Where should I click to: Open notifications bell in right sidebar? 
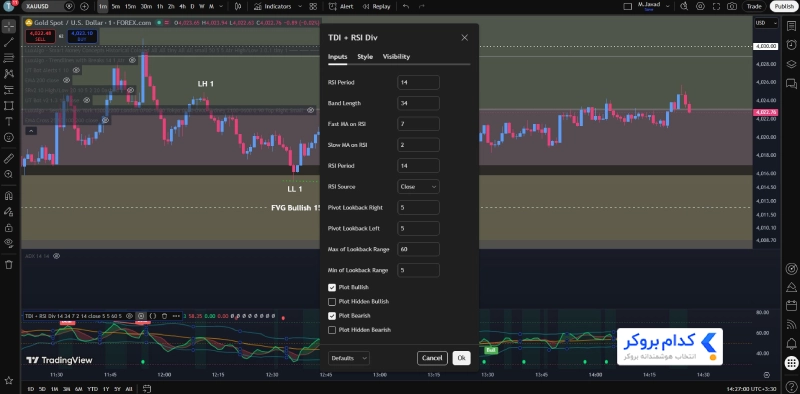pos(791,343)
